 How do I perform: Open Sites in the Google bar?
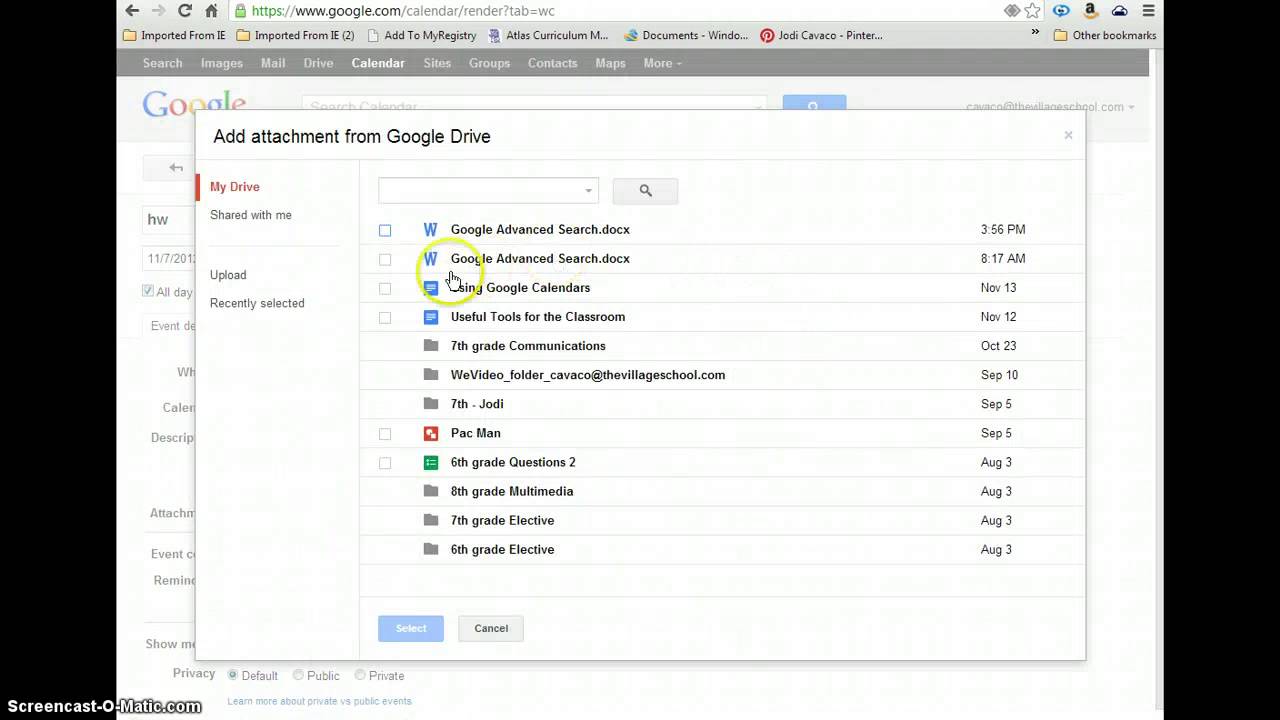(437, 63)
